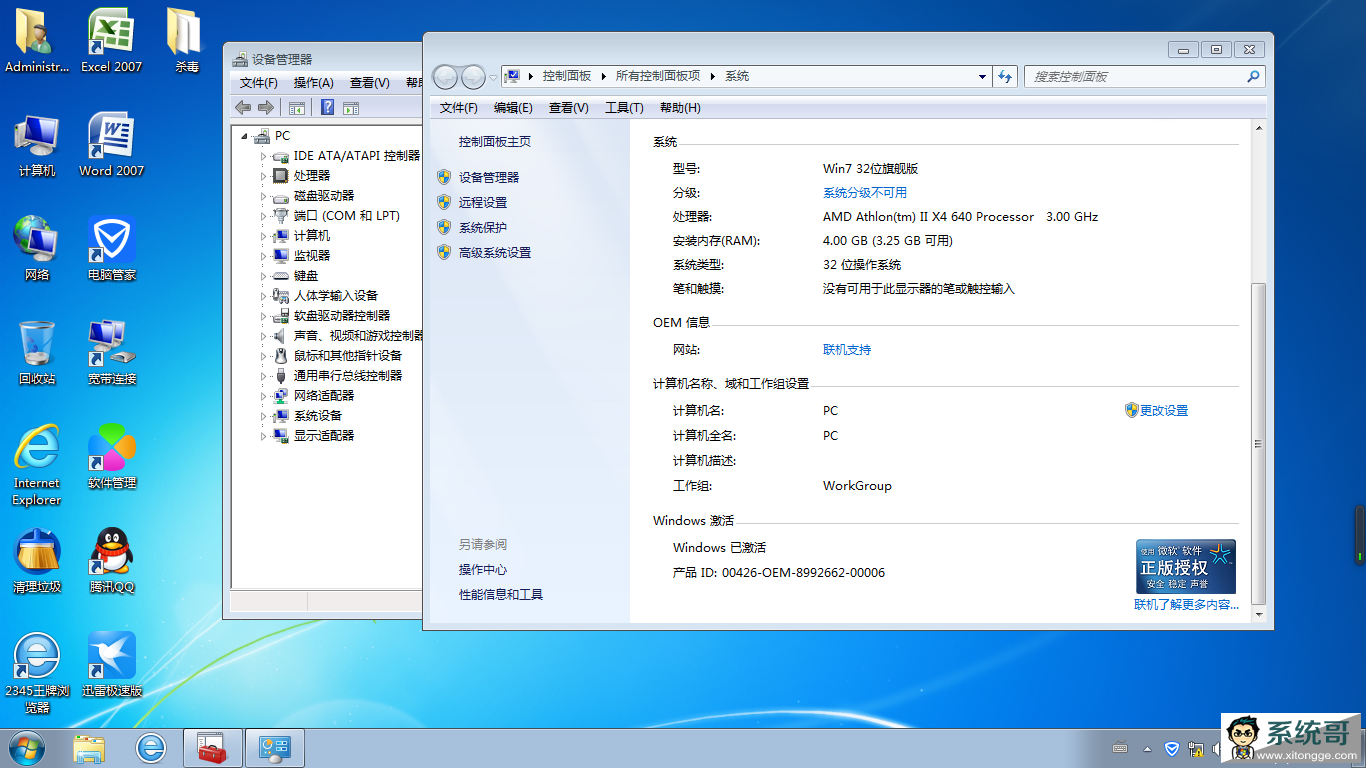Click Control Panel taskbar button
1366x768 pixels.
274,748
